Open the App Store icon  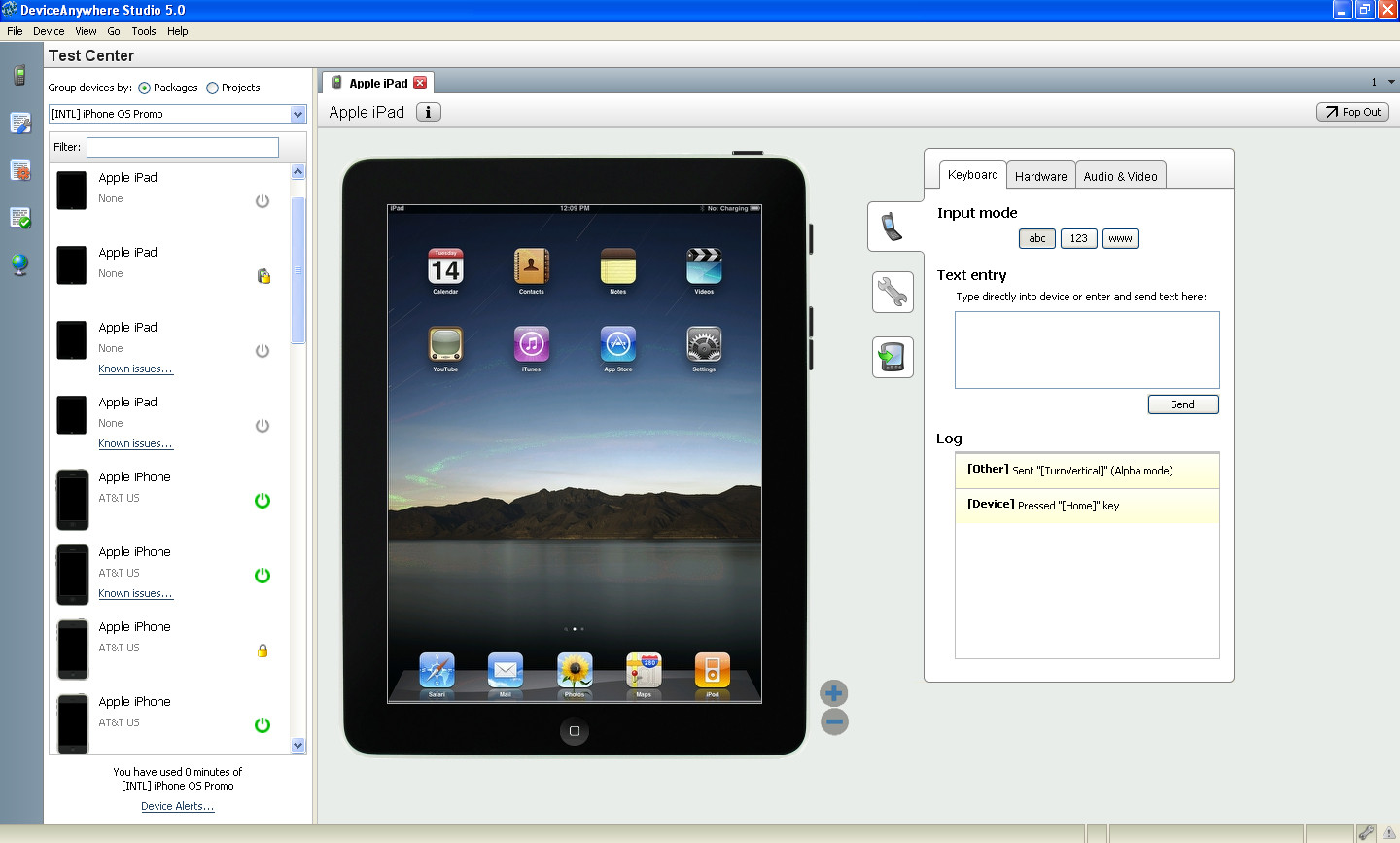pyautogui.click(x=618, y=344)
